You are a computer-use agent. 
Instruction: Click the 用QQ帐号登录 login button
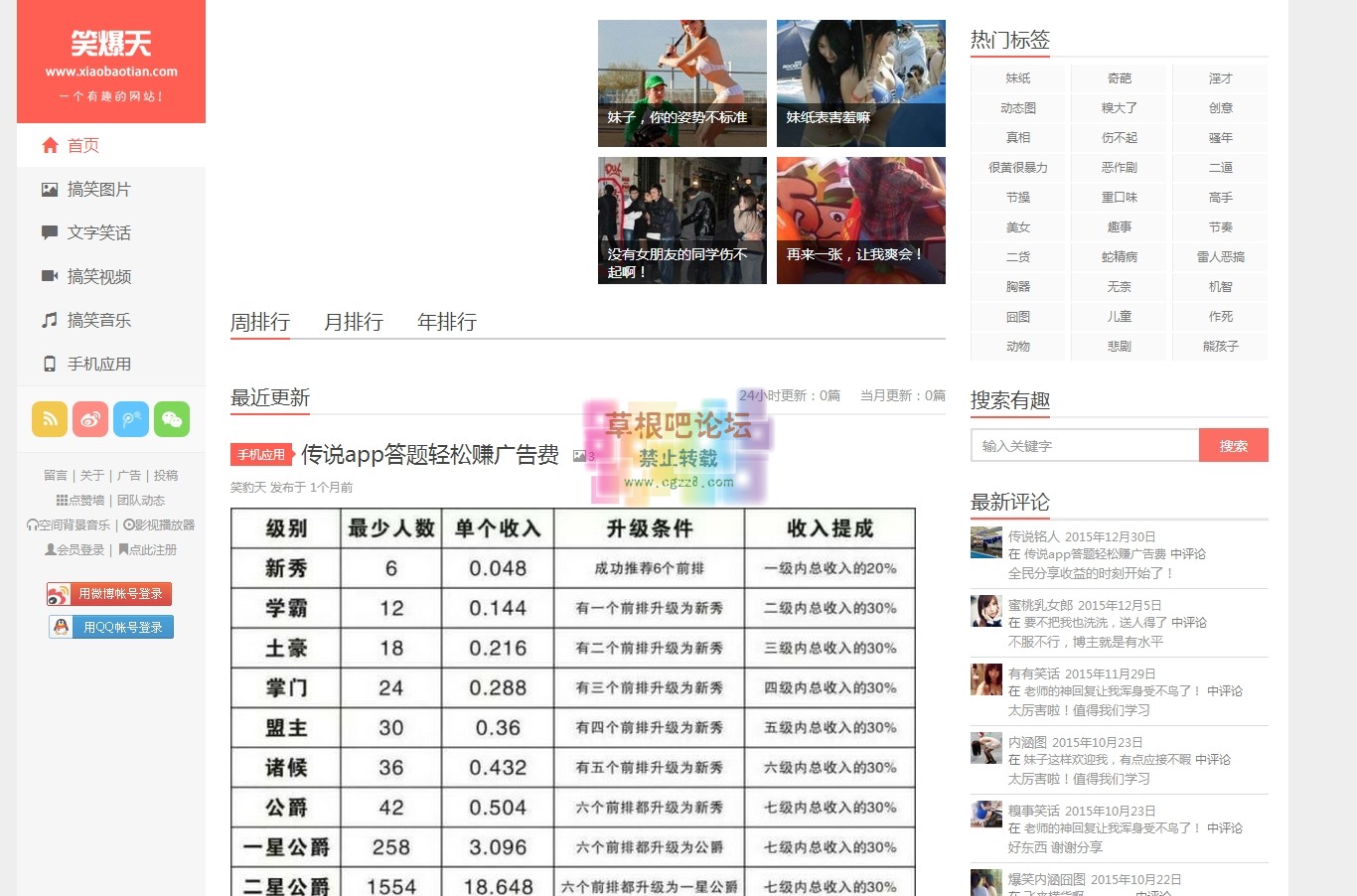pyautogui.click(x=110, y=627)
